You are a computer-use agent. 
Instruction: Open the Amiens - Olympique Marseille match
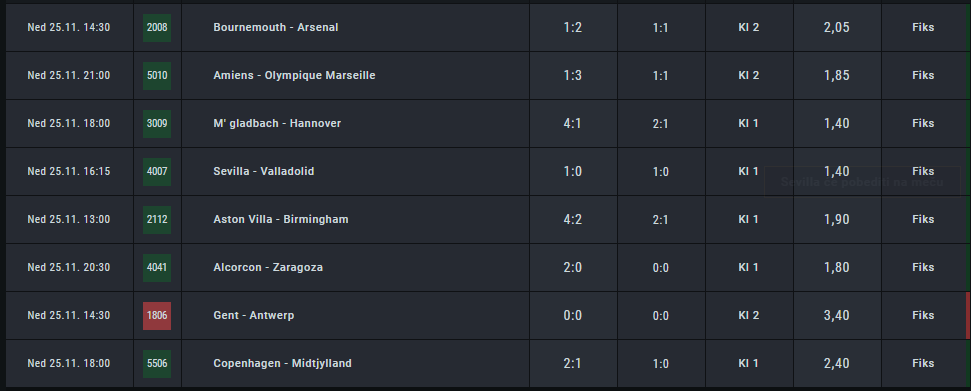[294, 76]
